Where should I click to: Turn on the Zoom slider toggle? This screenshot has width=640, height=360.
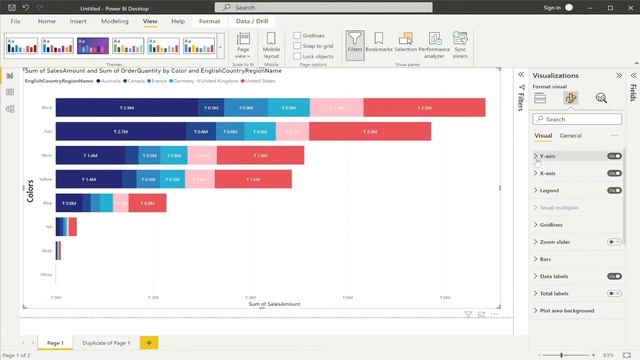(x=614, y=242)
